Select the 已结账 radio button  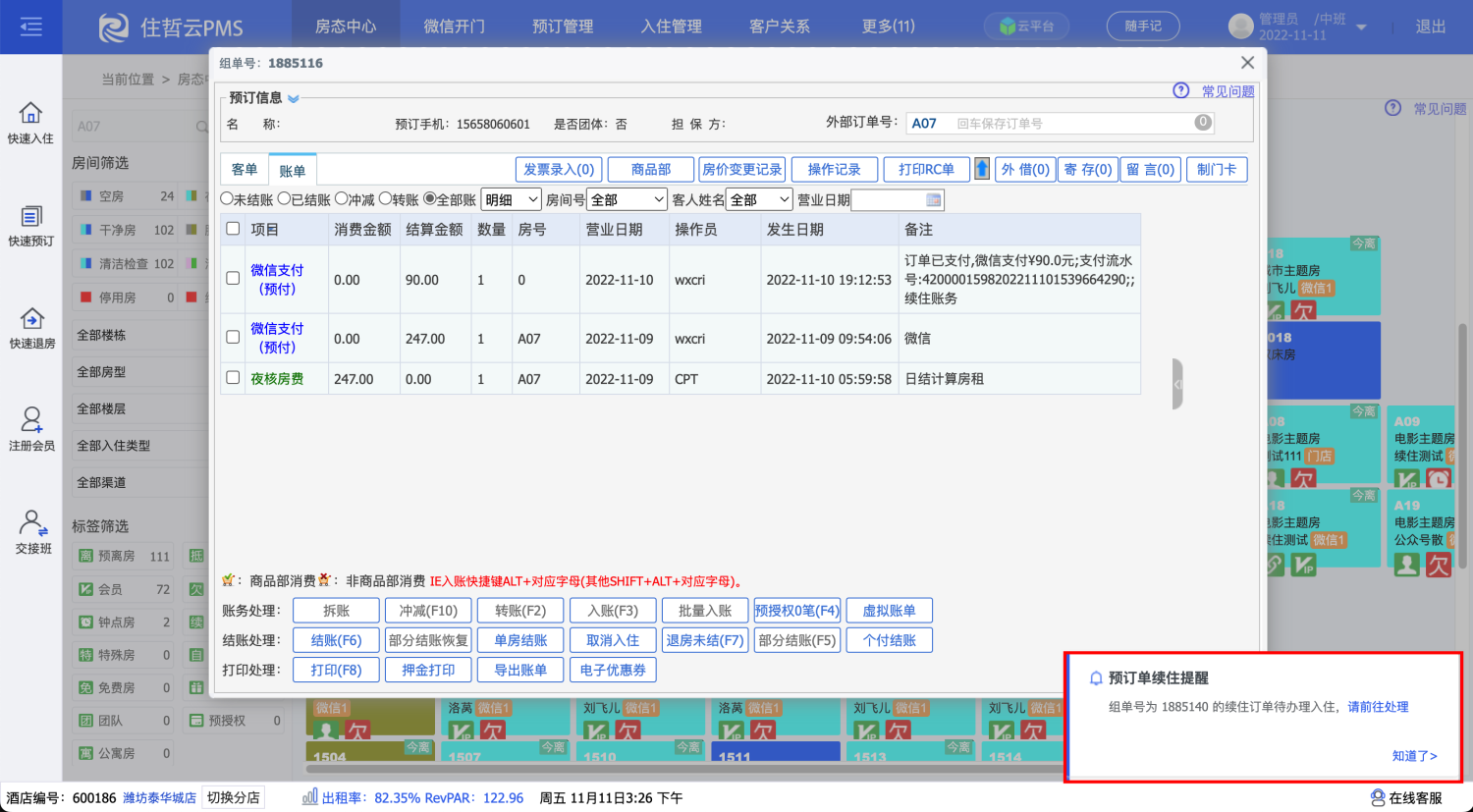coord(284,198)
